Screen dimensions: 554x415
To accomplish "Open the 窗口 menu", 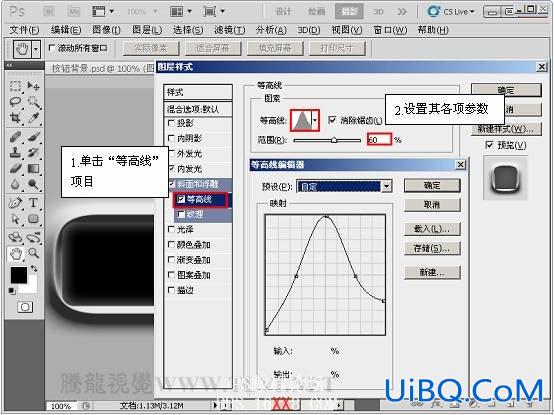I will 390,30.
